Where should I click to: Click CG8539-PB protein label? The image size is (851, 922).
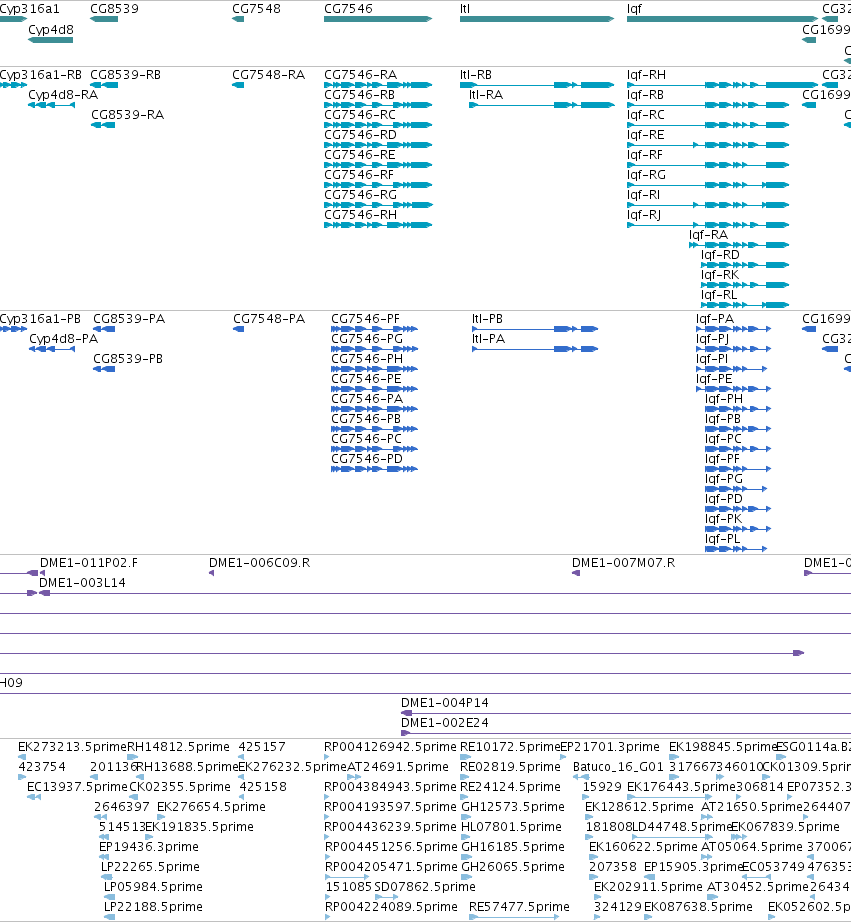(128, 359)
